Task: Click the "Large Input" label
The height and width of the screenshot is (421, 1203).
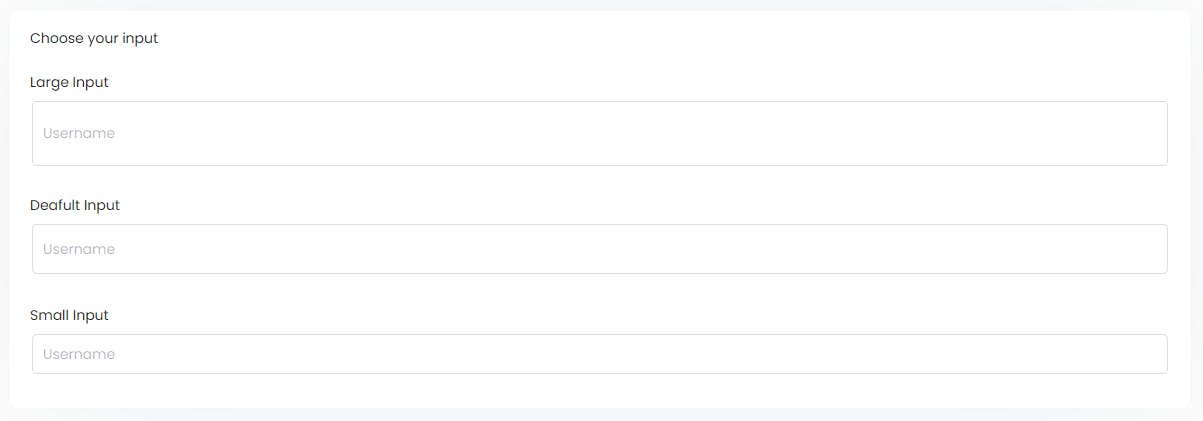Action: 69,82
